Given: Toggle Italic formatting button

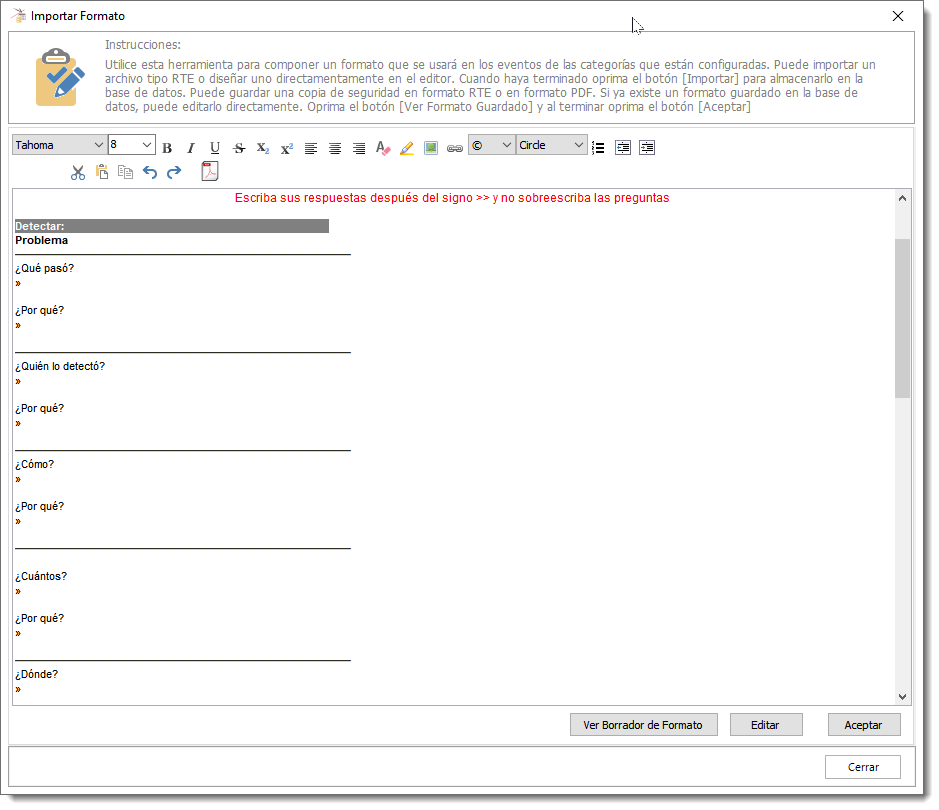Looking at the screenshot, I should point(191,148).
